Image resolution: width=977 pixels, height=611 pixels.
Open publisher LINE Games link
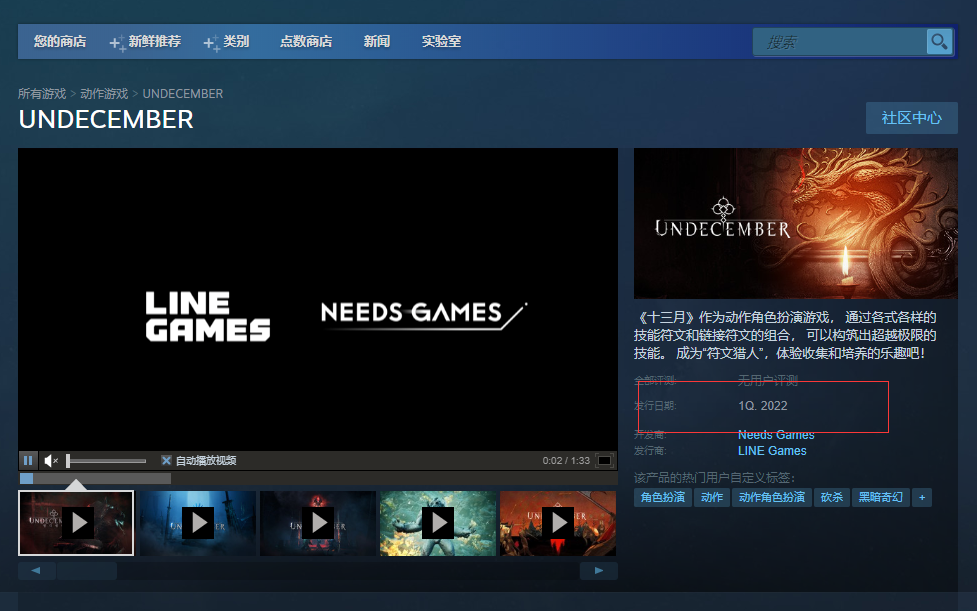coord(772,450)
